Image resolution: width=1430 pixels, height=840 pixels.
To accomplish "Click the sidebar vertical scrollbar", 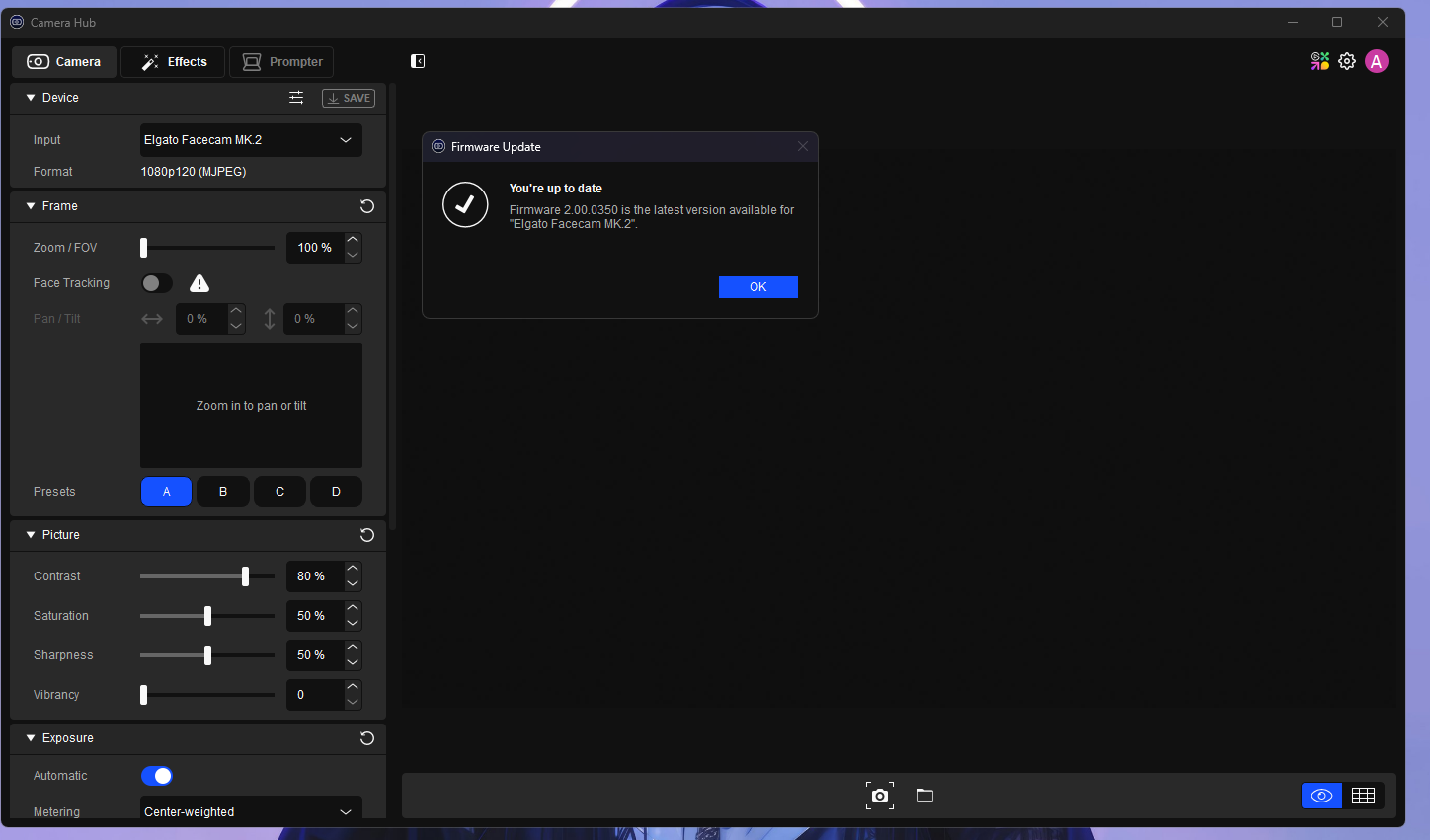I will pyautogui.click(x=393, y=308).
